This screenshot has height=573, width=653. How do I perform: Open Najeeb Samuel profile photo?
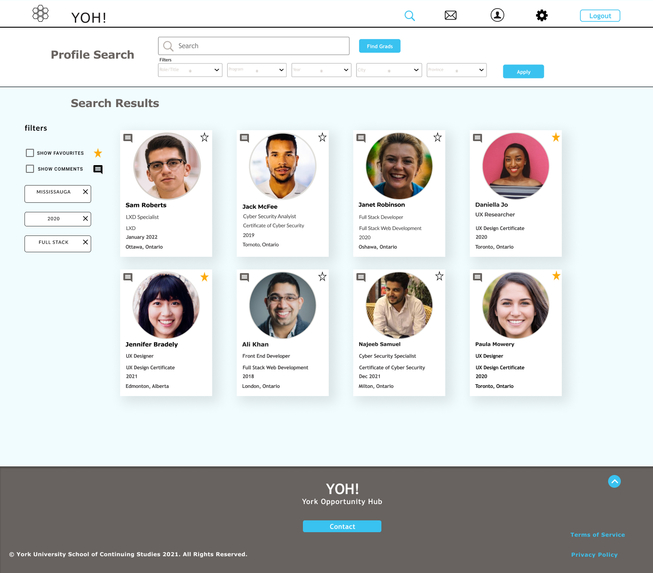399,305
